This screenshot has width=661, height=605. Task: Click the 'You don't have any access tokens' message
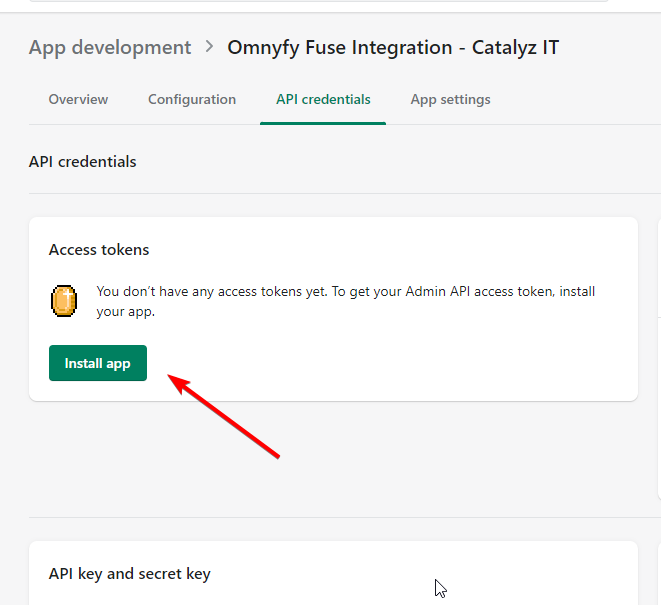point(345,301)
